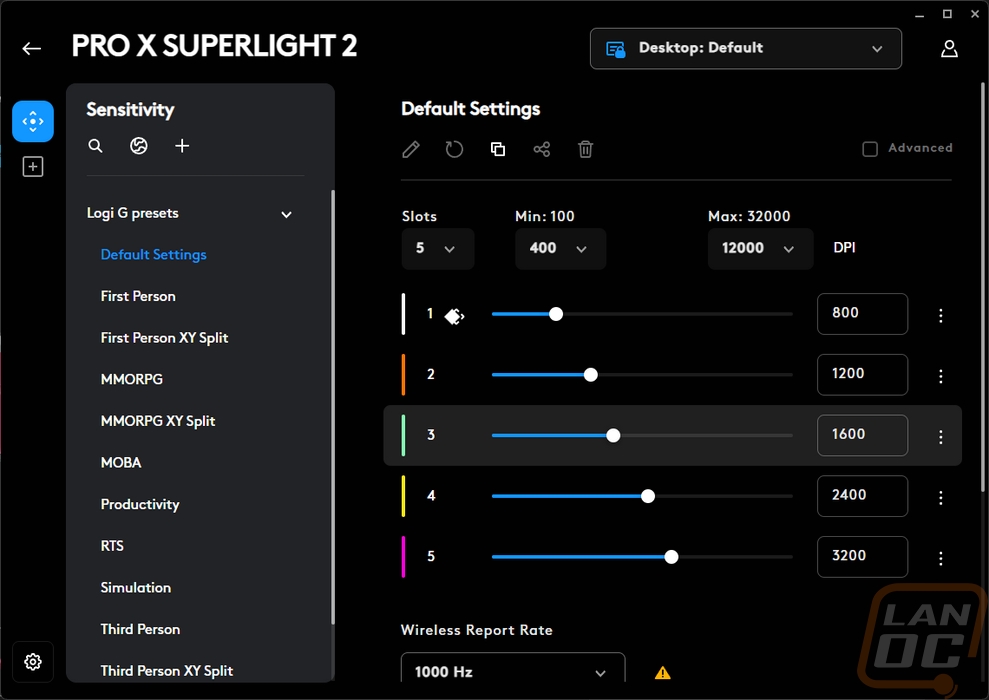989x700 pixels.
Task: Duplicate the preset with the copy icon
Action: [x=498, y=149]
